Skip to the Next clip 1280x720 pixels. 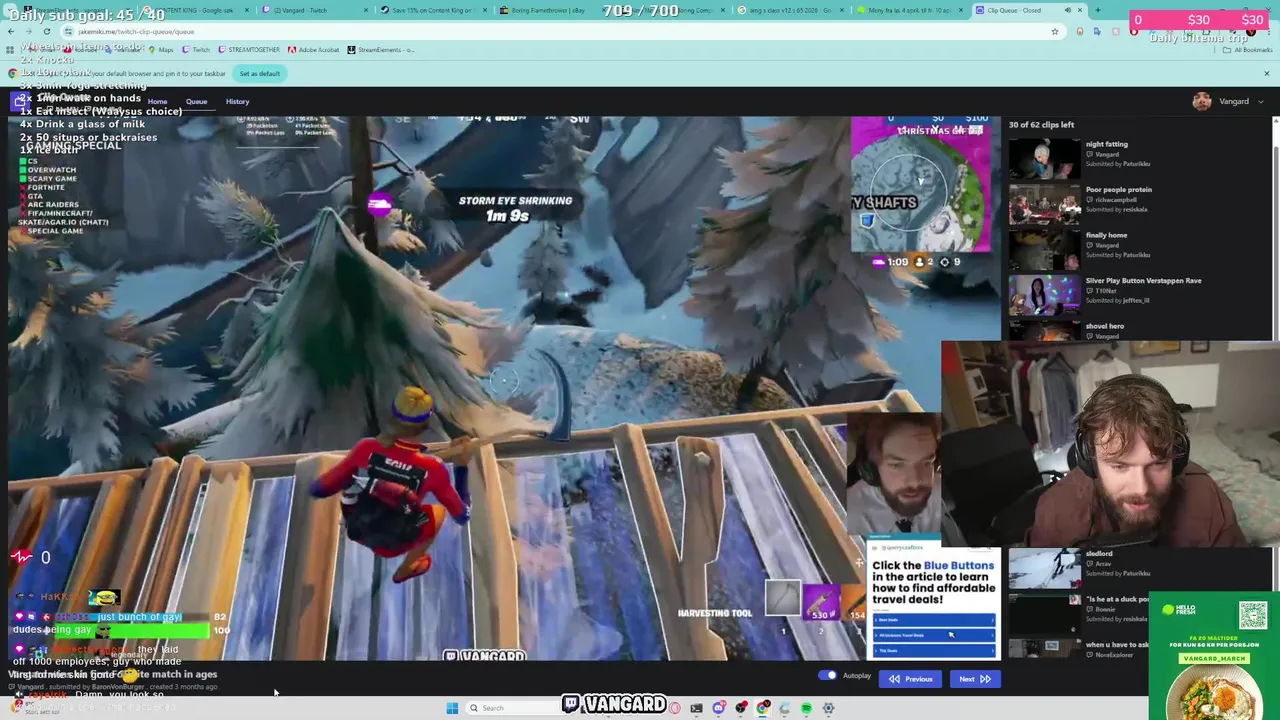[x=975, y=679]
